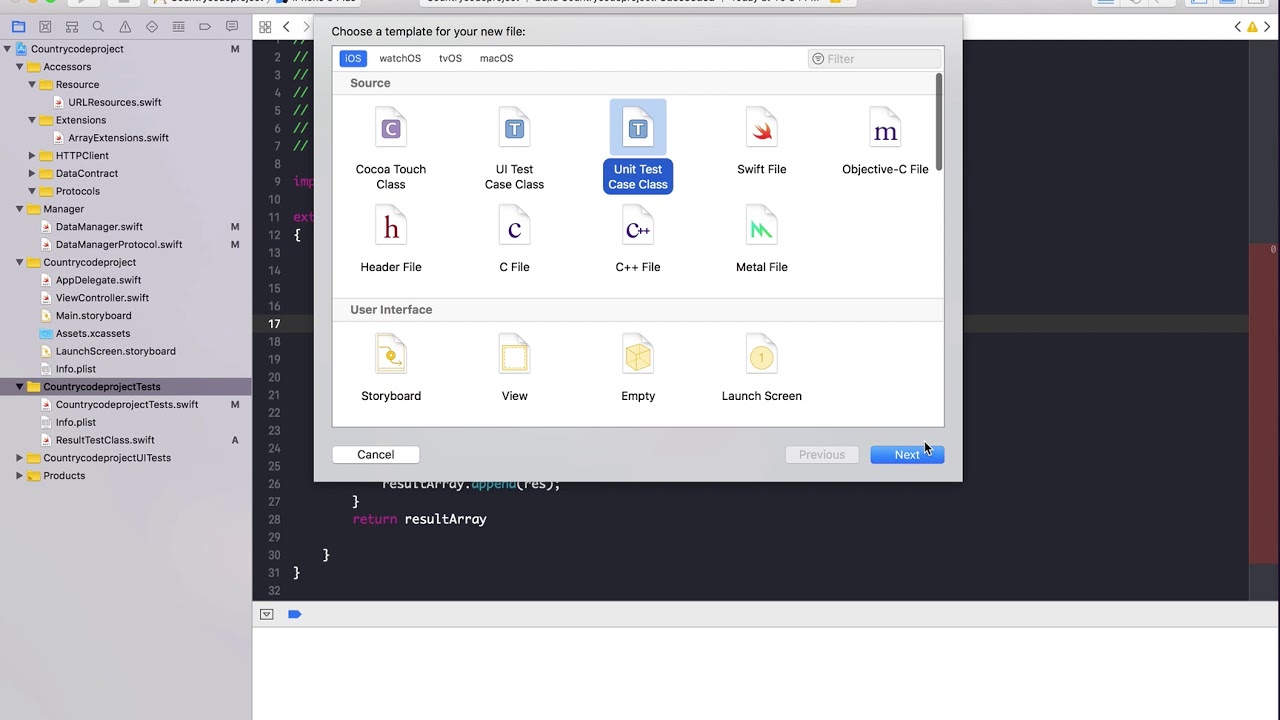Select the Objective-C File template

click(x=885, y=141)
